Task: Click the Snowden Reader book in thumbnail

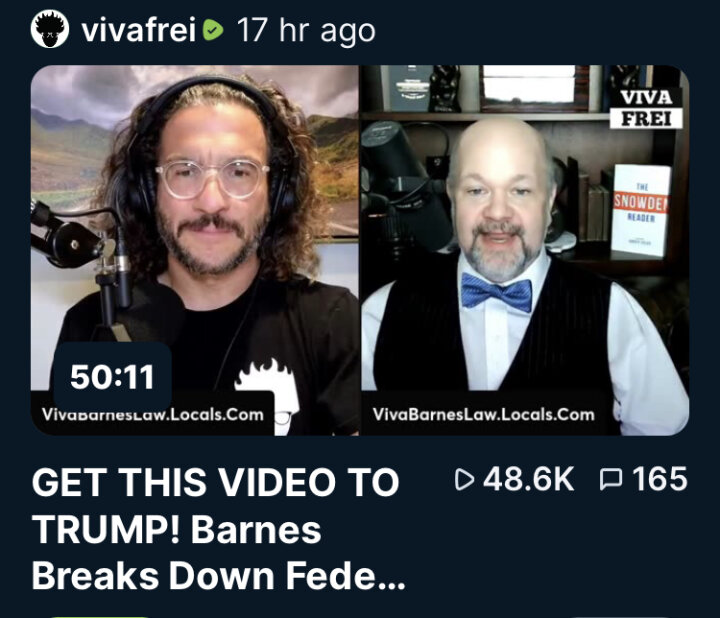Action: click(641, 210)
